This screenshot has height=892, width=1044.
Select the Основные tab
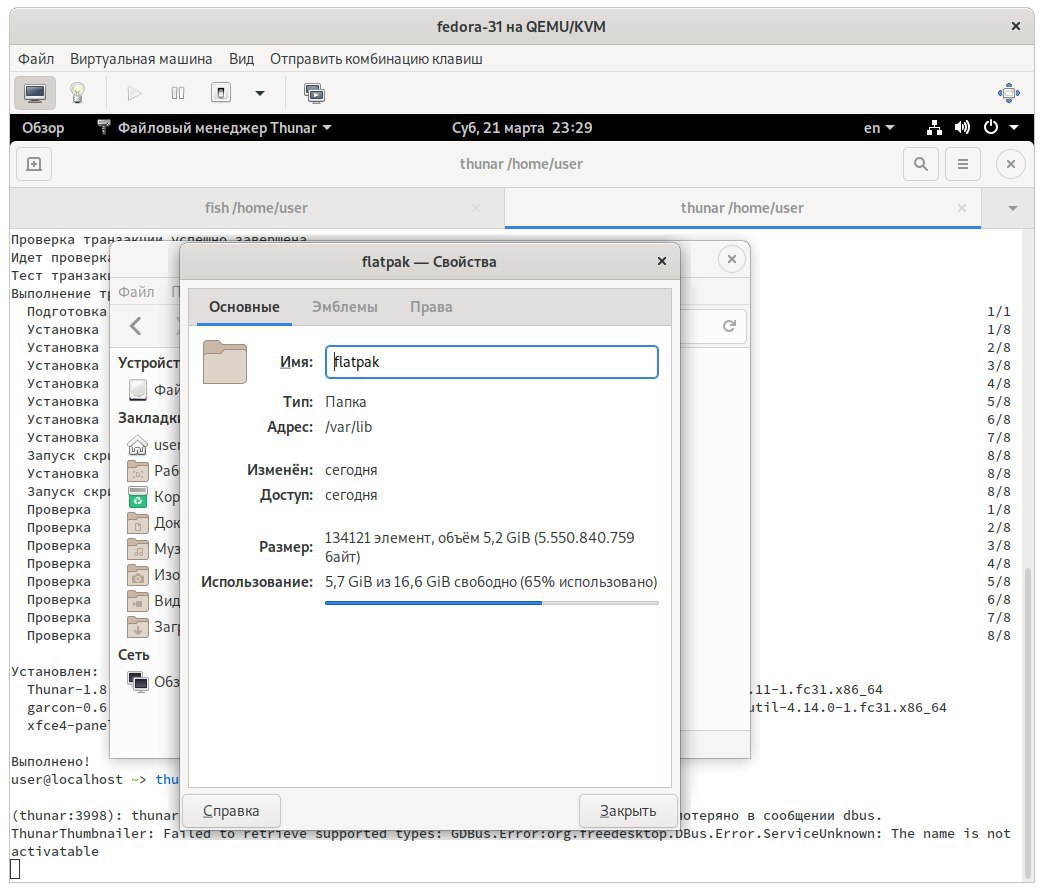[x=244, y=307]
